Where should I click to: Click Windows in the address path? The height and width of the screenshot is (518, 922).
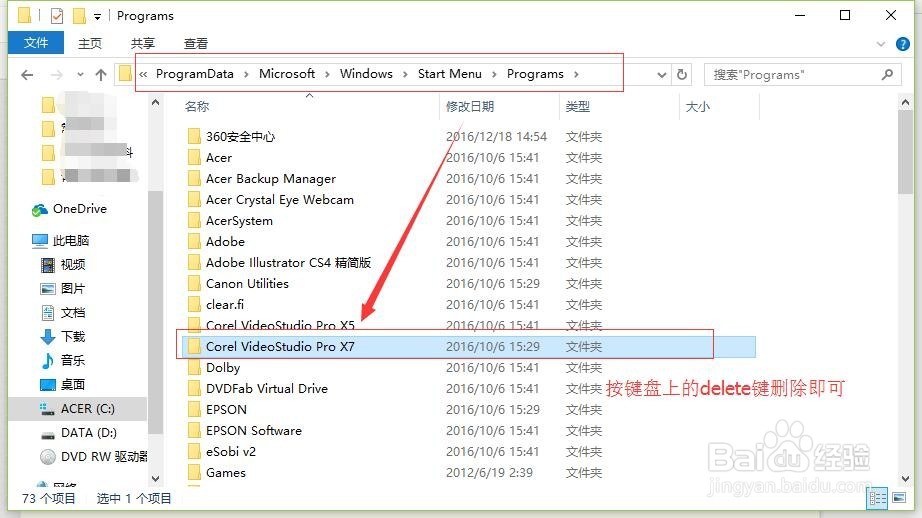point(366,74)
